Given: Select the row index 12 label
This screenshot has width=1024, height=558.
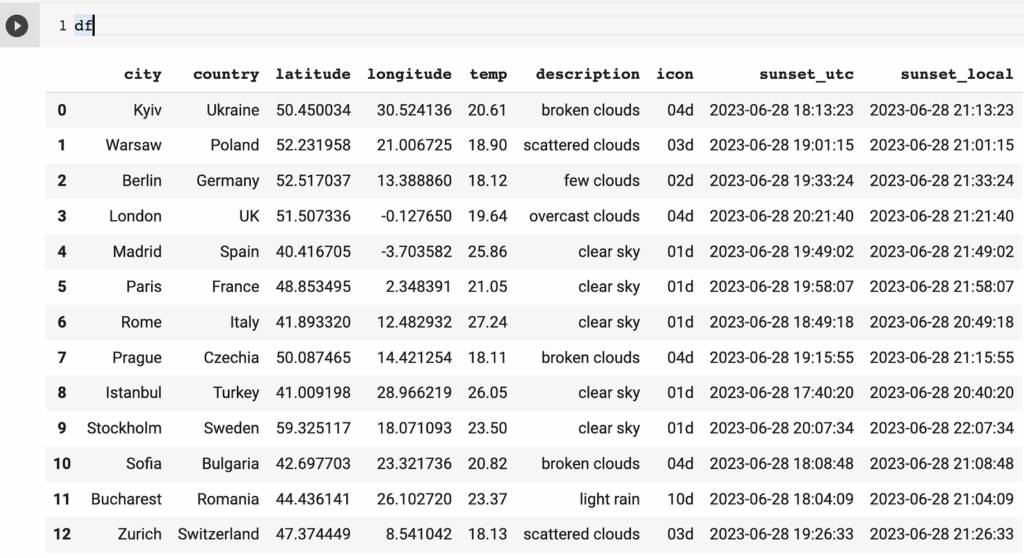Looking at the screenshot, I should 62,534.
